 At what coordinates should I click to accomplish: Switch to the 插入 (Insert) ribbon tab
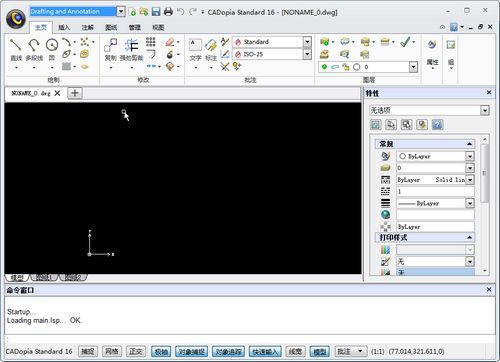pyautogui.click(x=64, y=27)
